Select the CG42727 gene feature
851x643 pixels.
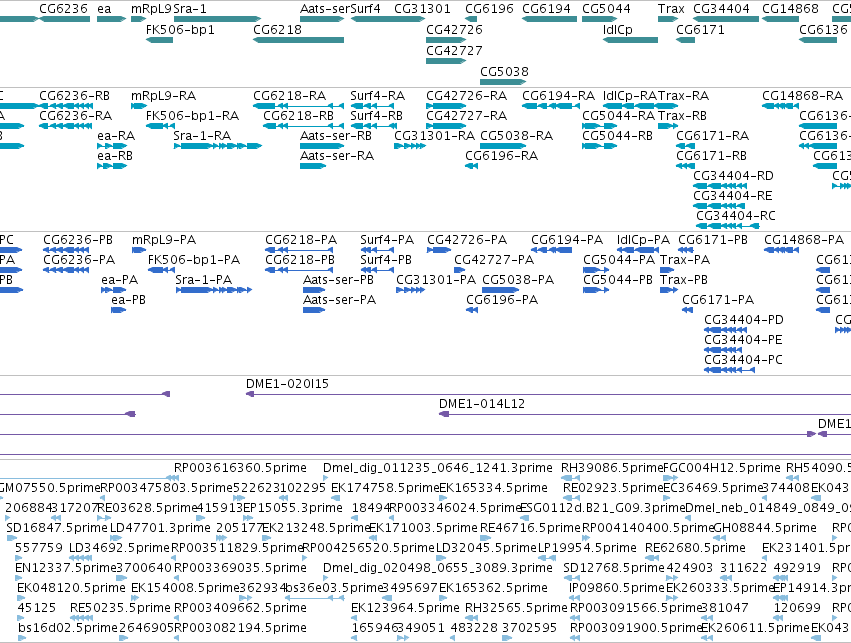coord(446,61)
